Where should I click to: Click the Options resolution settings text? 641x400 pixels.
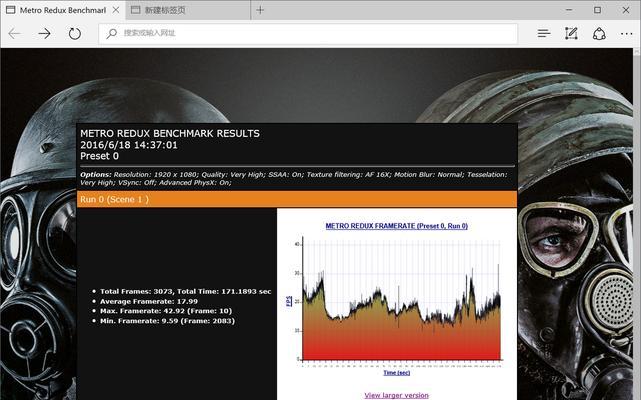(294, 178)
